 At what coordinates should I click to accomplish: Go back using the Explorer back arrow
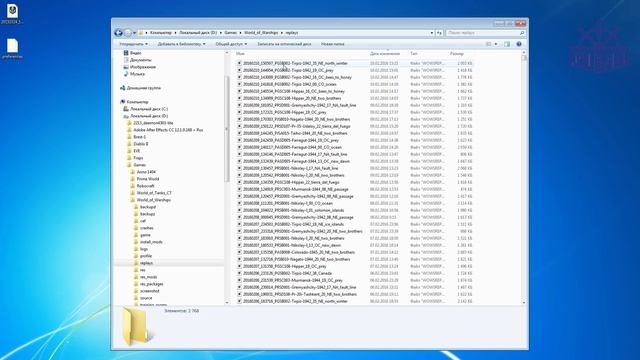[118, 33]
